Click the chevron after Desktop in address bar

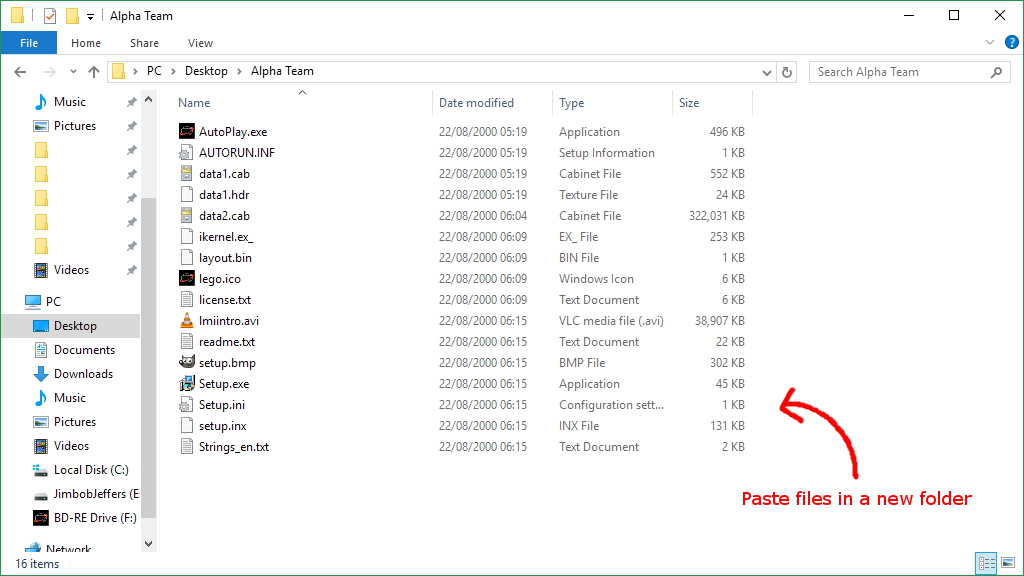tap(239, 72)
